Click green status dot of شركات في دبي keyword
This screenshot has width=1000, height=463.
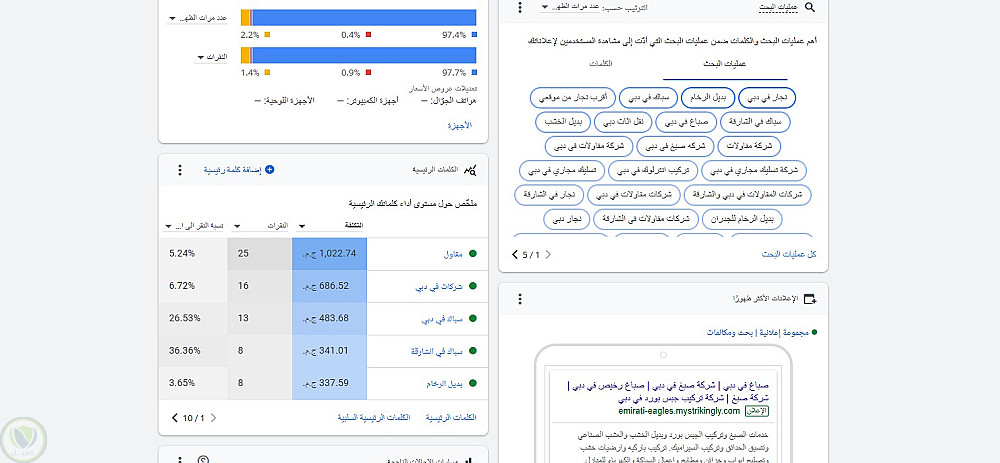tap(473, 286)
